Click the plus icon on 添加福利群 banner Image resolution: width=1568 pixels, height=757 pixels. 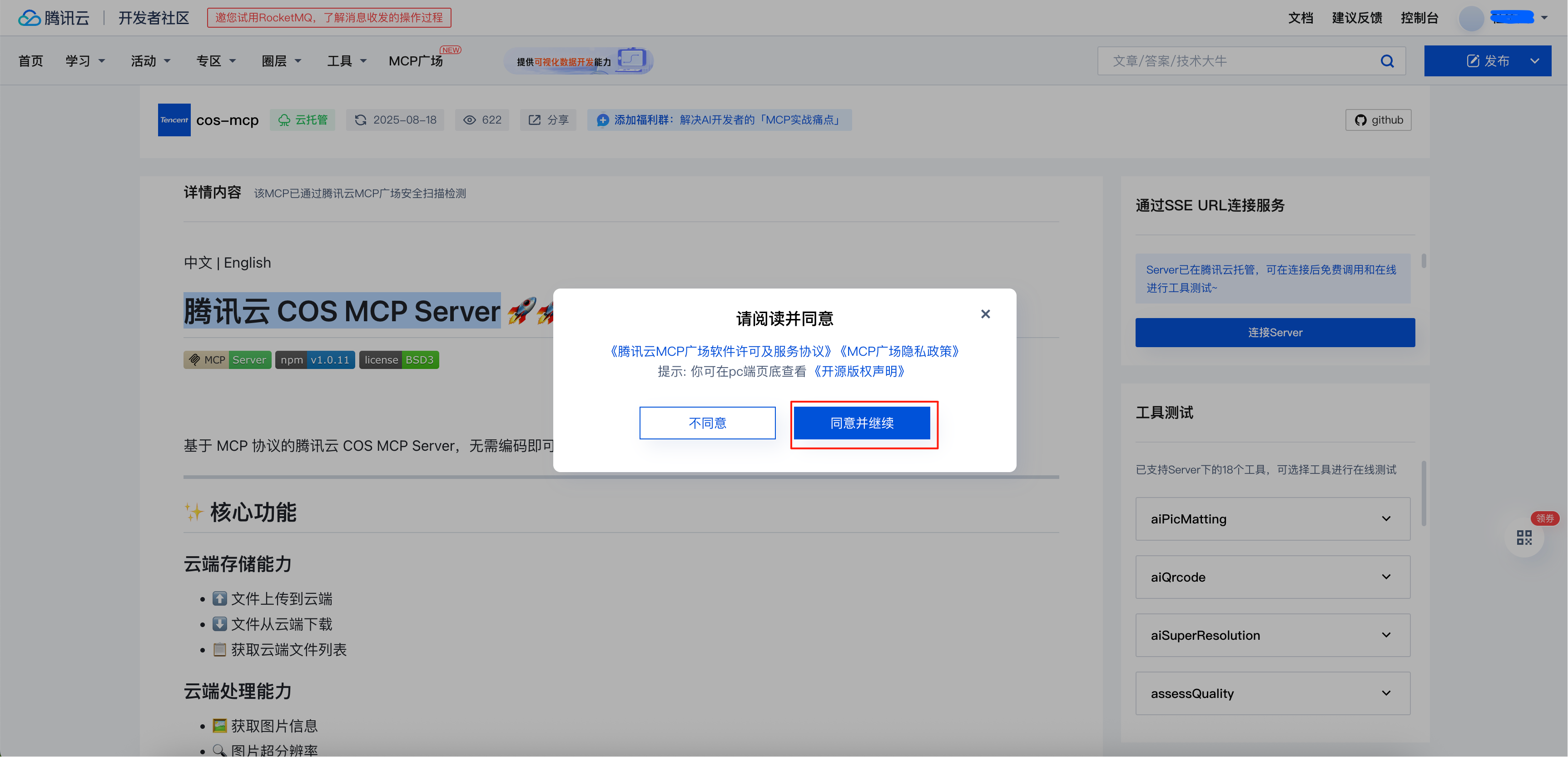tap(603, 120)
